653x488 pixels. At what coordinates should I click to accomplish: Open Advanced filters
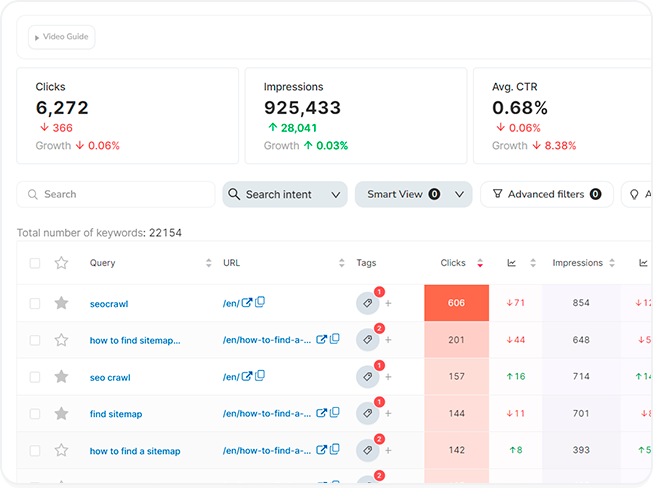(546, 194)
